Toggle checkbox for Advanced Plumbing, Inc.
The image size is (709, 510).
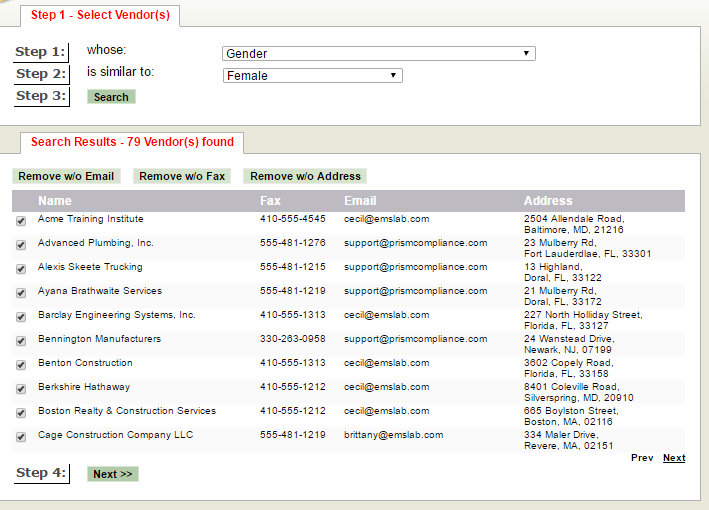[21, 245]
